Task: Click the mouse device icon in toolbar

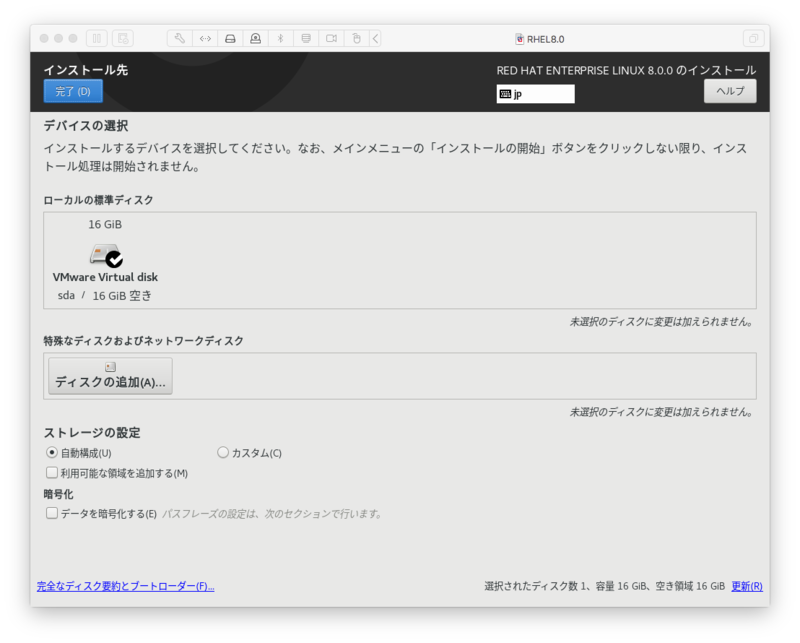Action: pos(357,38)
